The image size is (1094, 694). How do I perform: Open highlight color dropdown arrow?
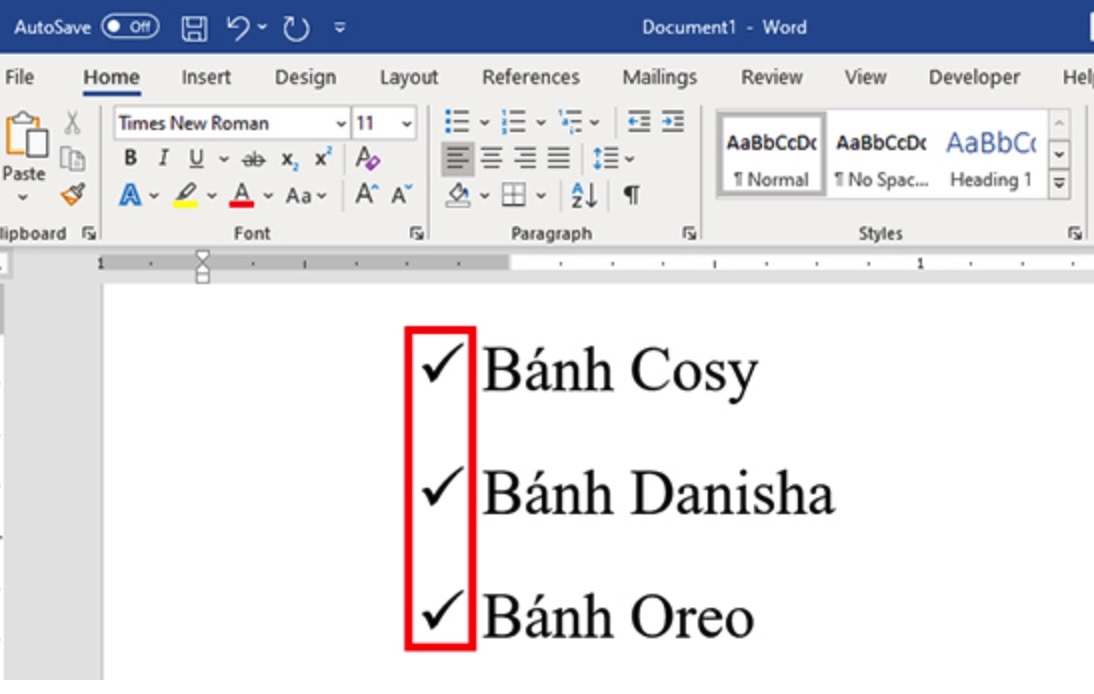211,196
